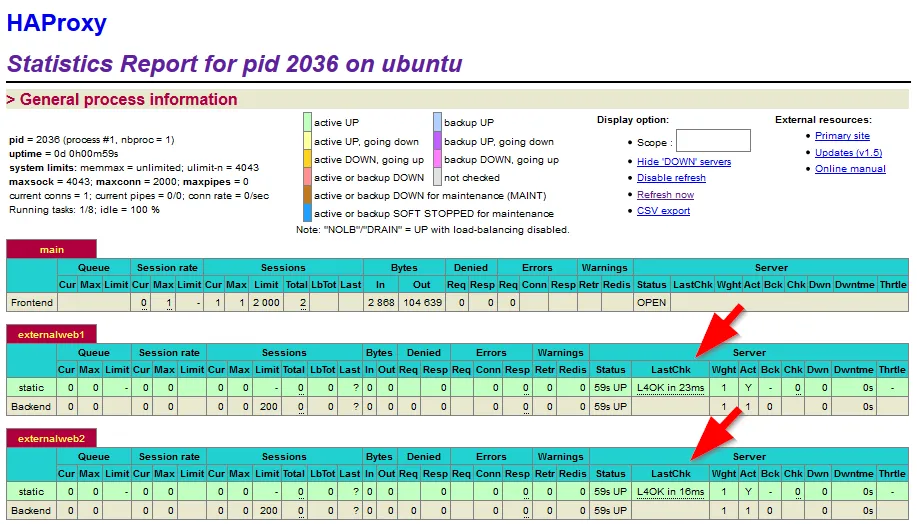This screenshot has height=524, width=917.
Task: Click 'pid = 2036 (process #1, nbproc = 1)' text
Action: click(92, 140)
